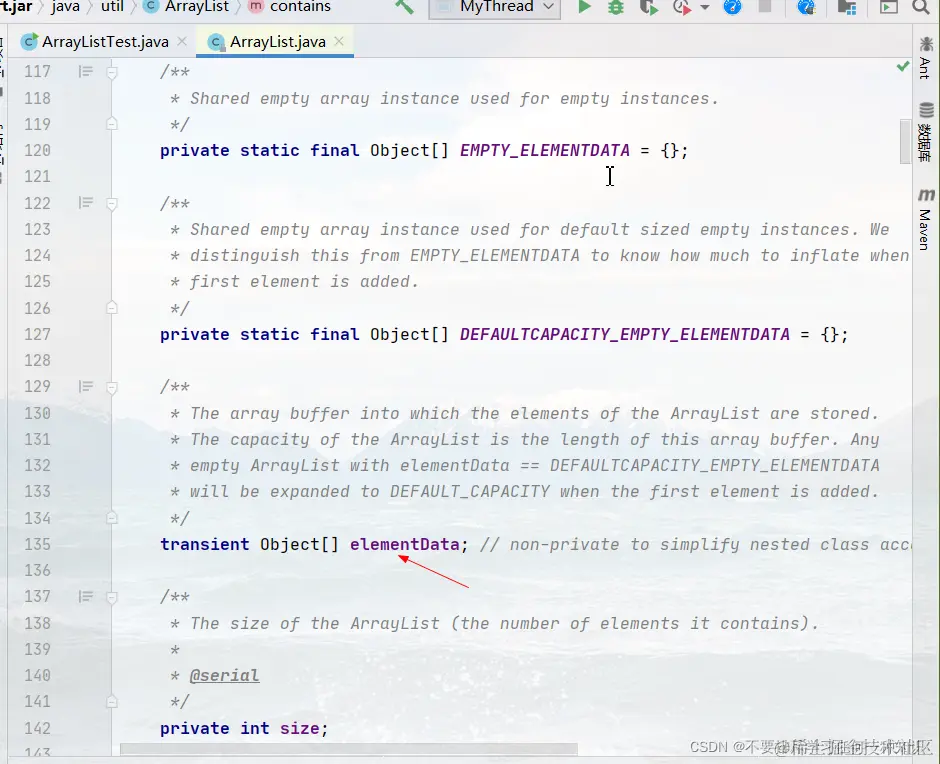Click the contains method breadcrumb
This screenshot has width=940, height=764.
point(290,7)
